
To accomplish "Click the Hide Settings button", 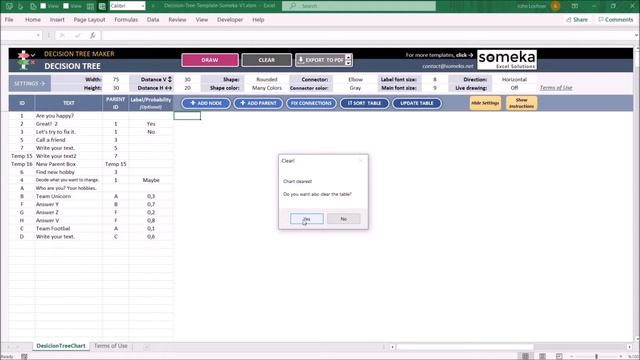I will [485, 103].
